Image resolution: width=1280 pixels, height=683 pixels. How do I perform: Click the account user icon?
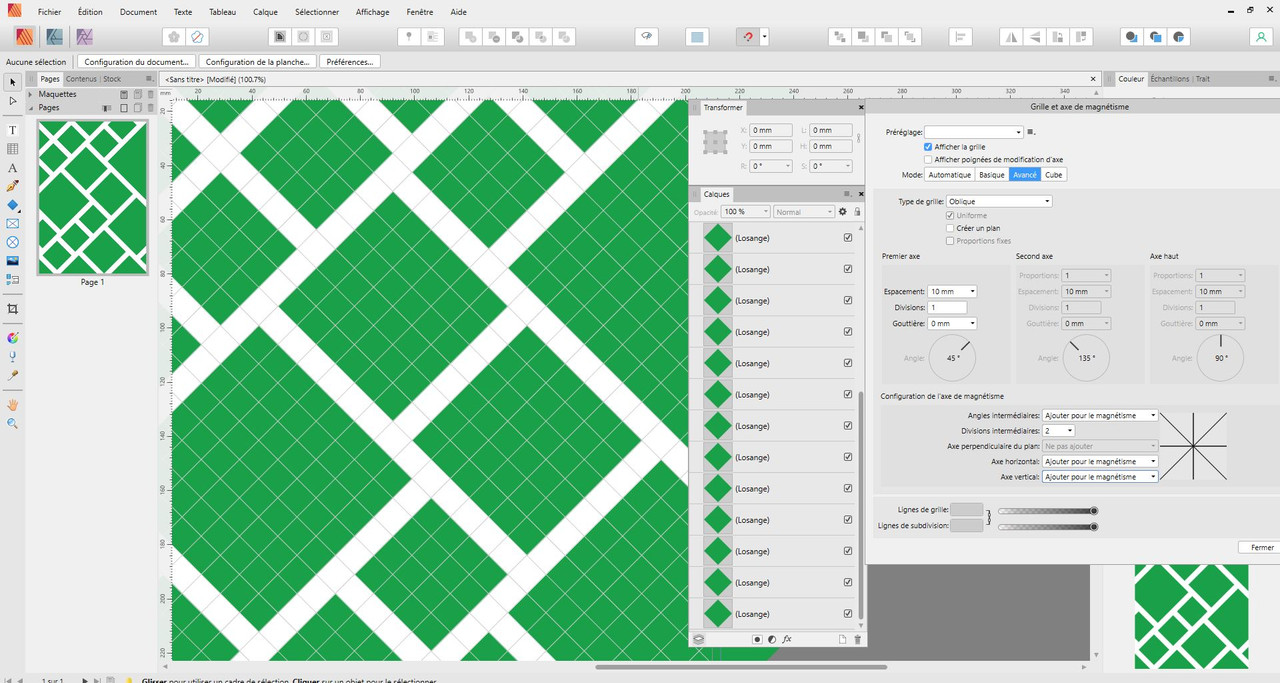click(x=1260, y=37)
